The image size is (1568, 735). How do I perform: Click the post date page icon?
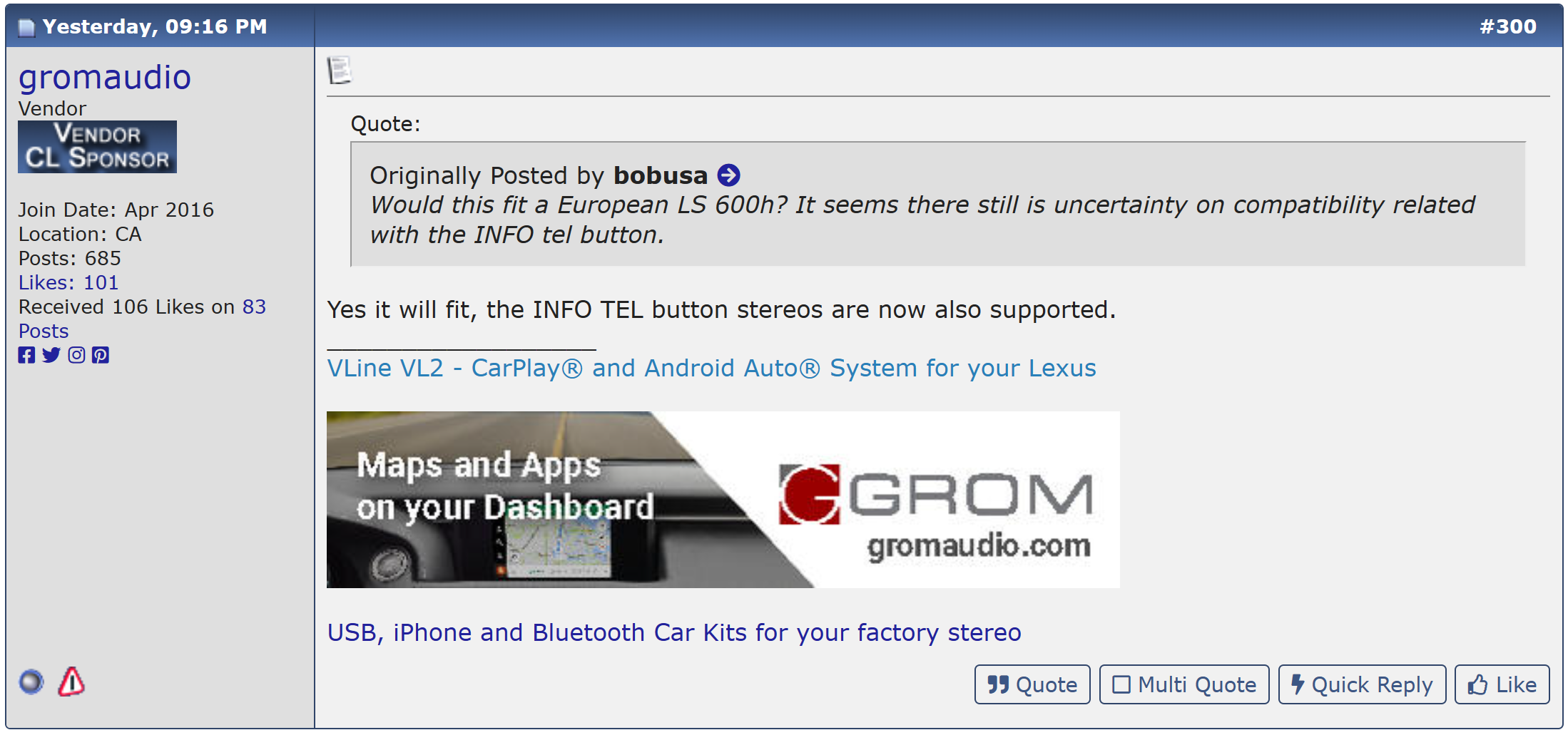26,27
